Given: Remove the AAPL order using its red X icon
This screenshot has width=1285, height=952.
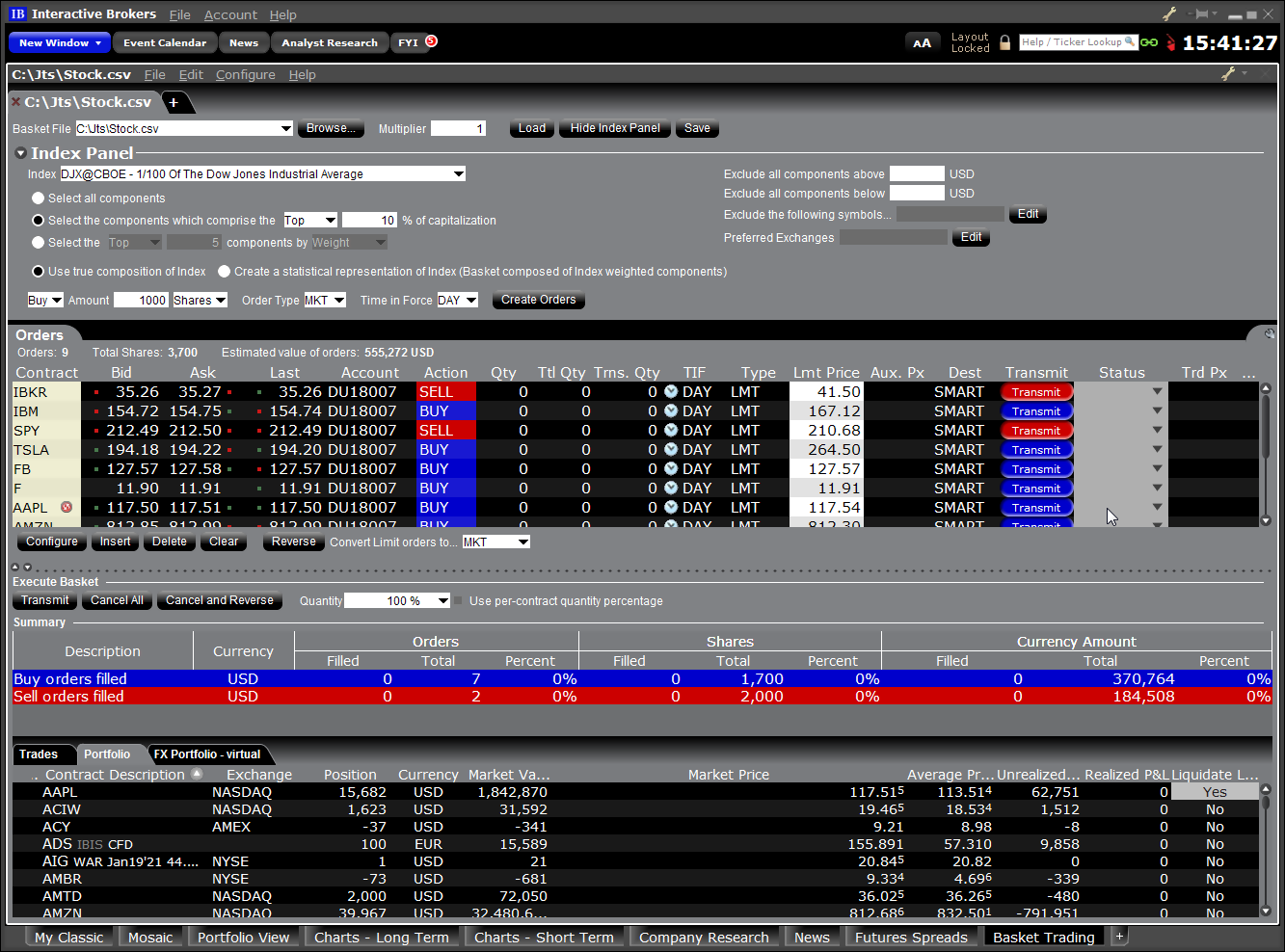Looking at the screenshot, I should point(65,508).
